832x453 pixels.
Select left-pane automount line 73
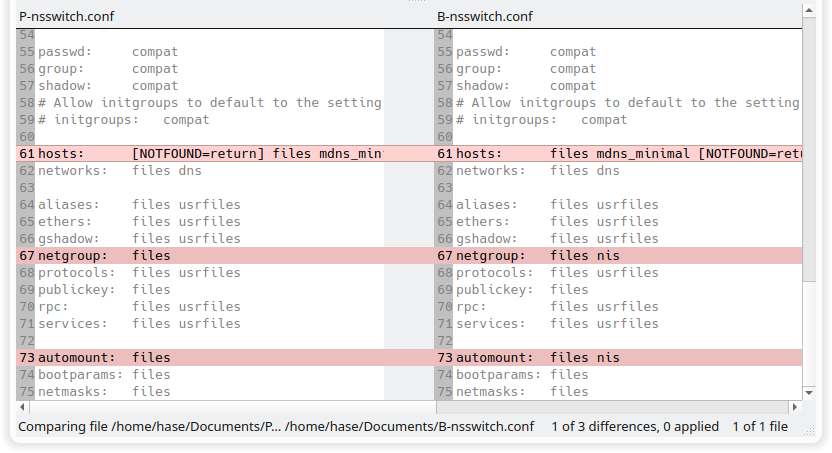coord(200,358)
